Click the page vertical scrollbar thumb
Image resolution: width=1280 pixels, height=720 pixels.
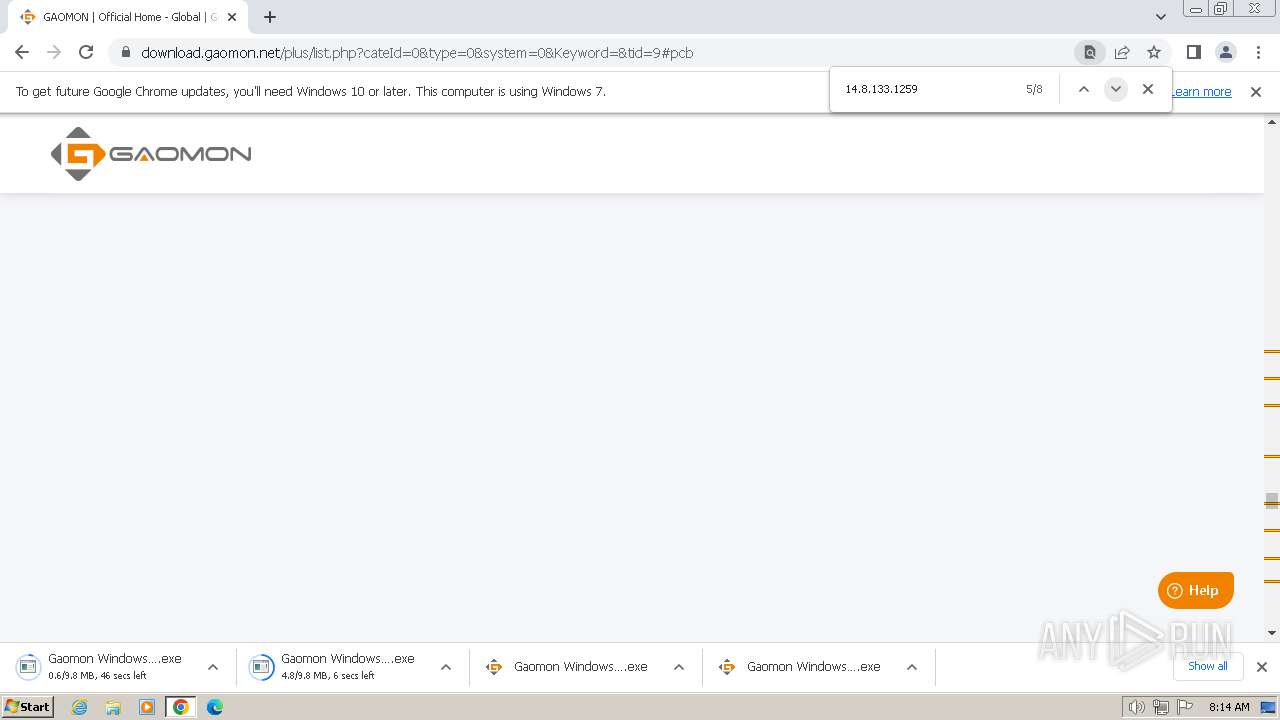click(x=1272, y=501)
